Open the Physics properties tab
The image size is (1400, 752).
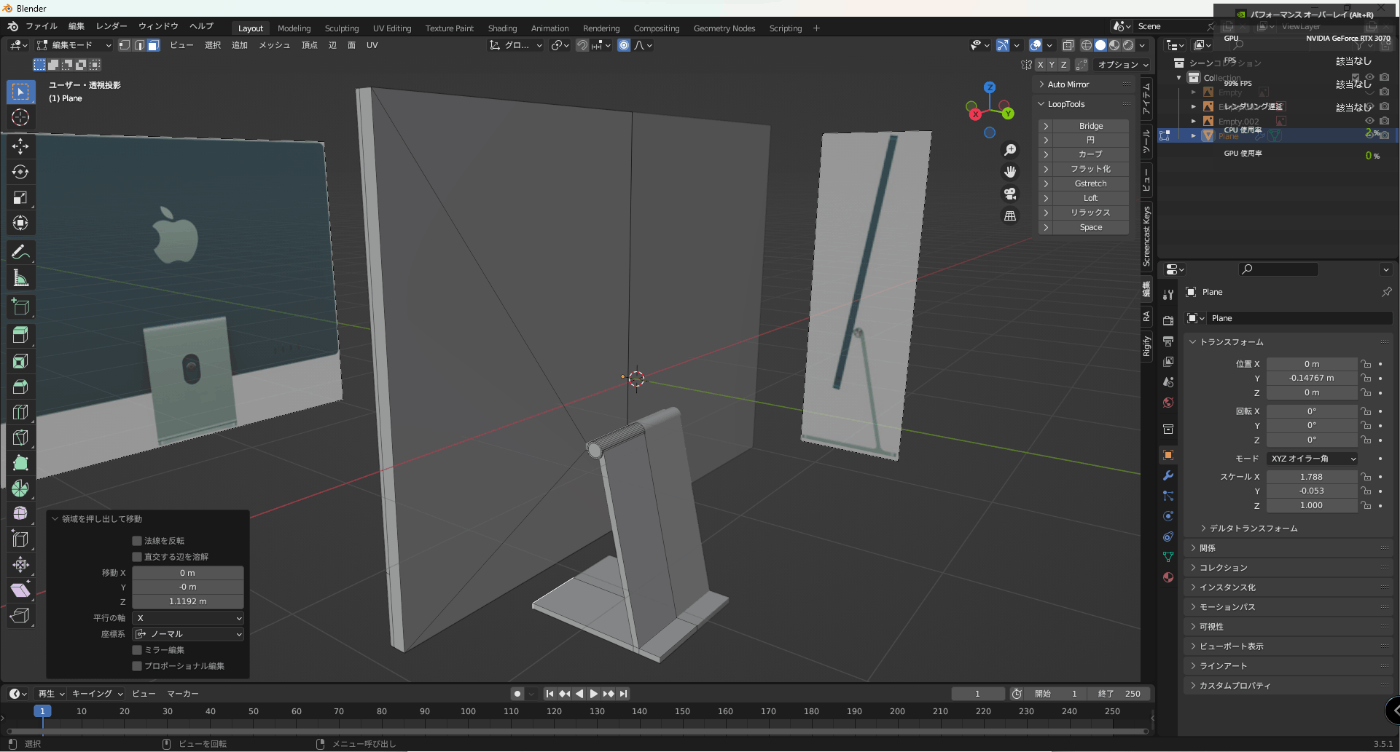1168,516
